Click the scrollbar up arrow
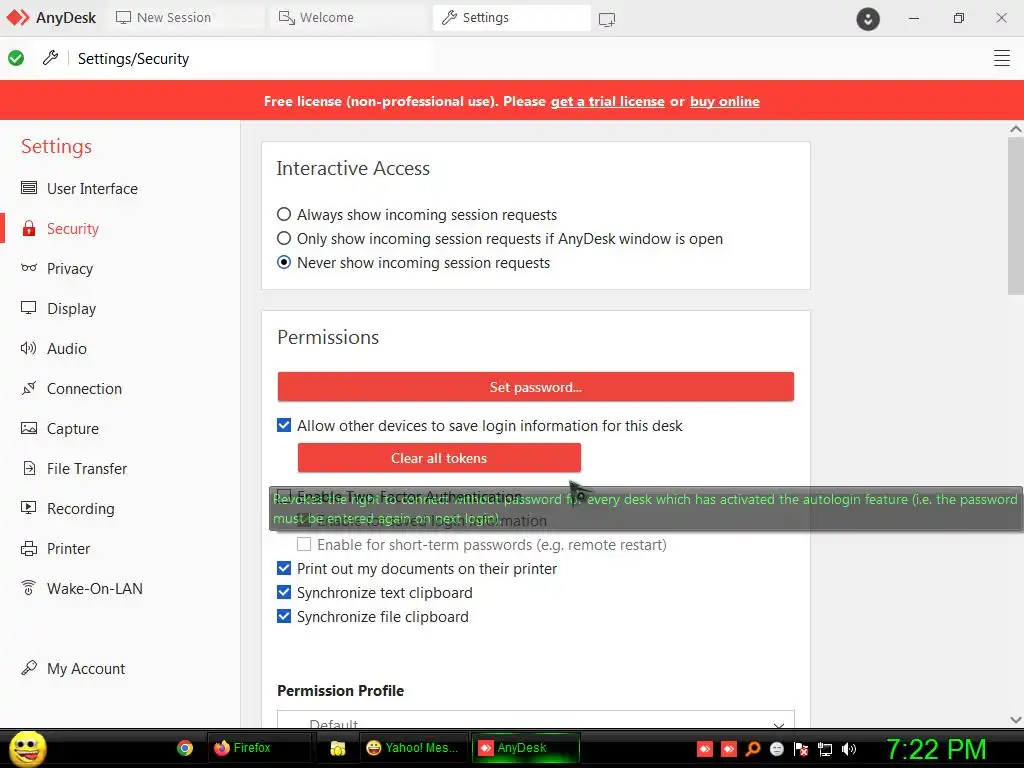The height and width of the screenshot is (768, 1024). pyautogui.click(x=1016, y=129)
